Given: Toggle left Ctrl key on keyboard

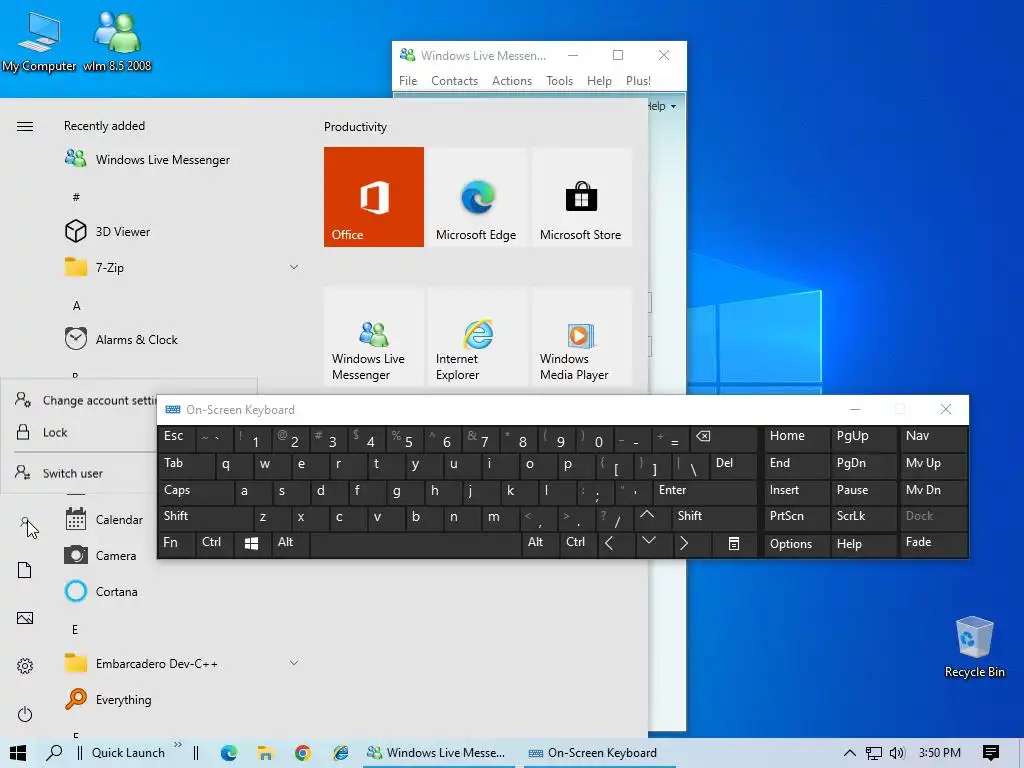Looking at the screenshot, I should pyautogui.click(x=214, y=543).
